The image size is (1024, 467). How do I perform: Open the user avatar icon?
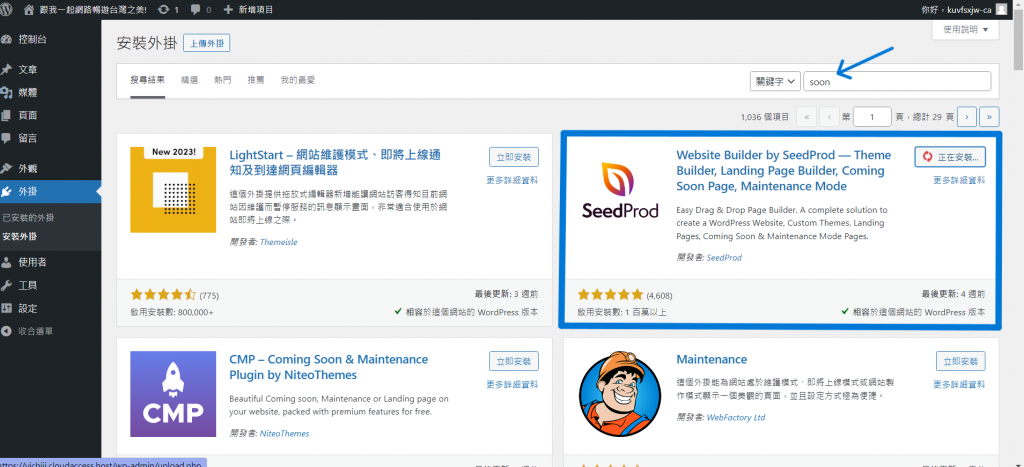tap(1002, 9)
